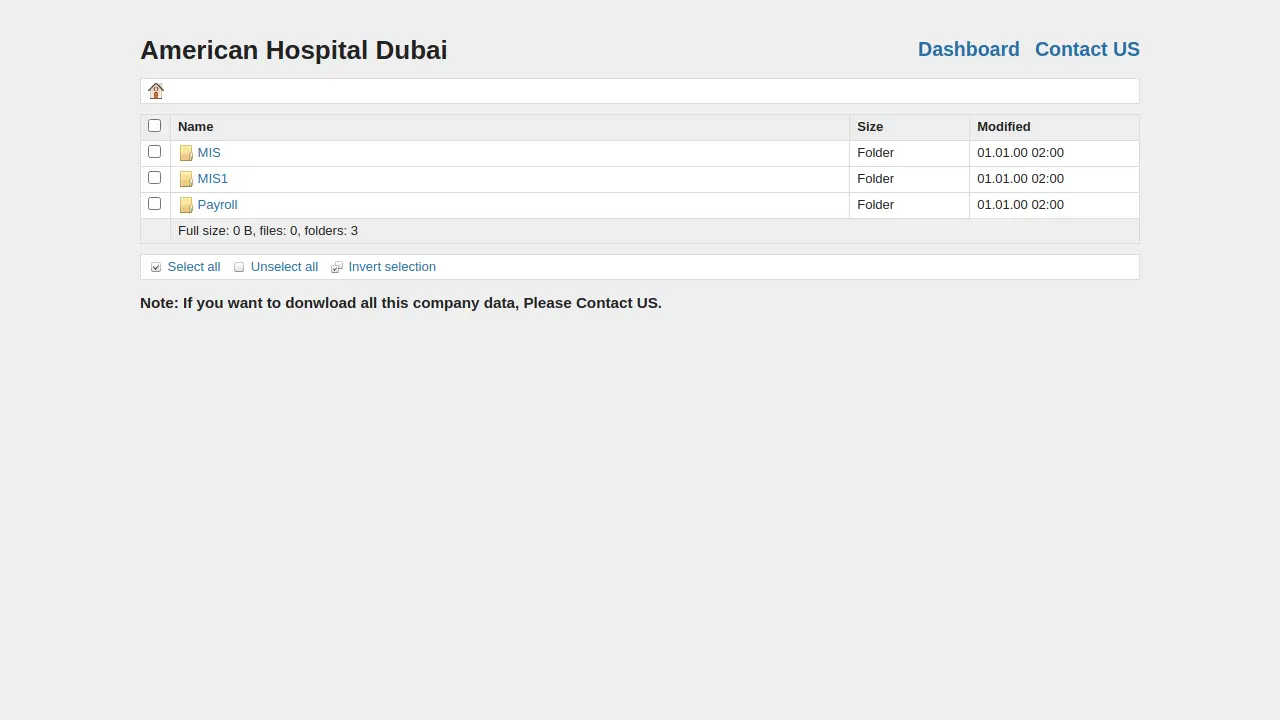
Task: Click the icon beside Invert selection
Action: click(x=337, y=267)
